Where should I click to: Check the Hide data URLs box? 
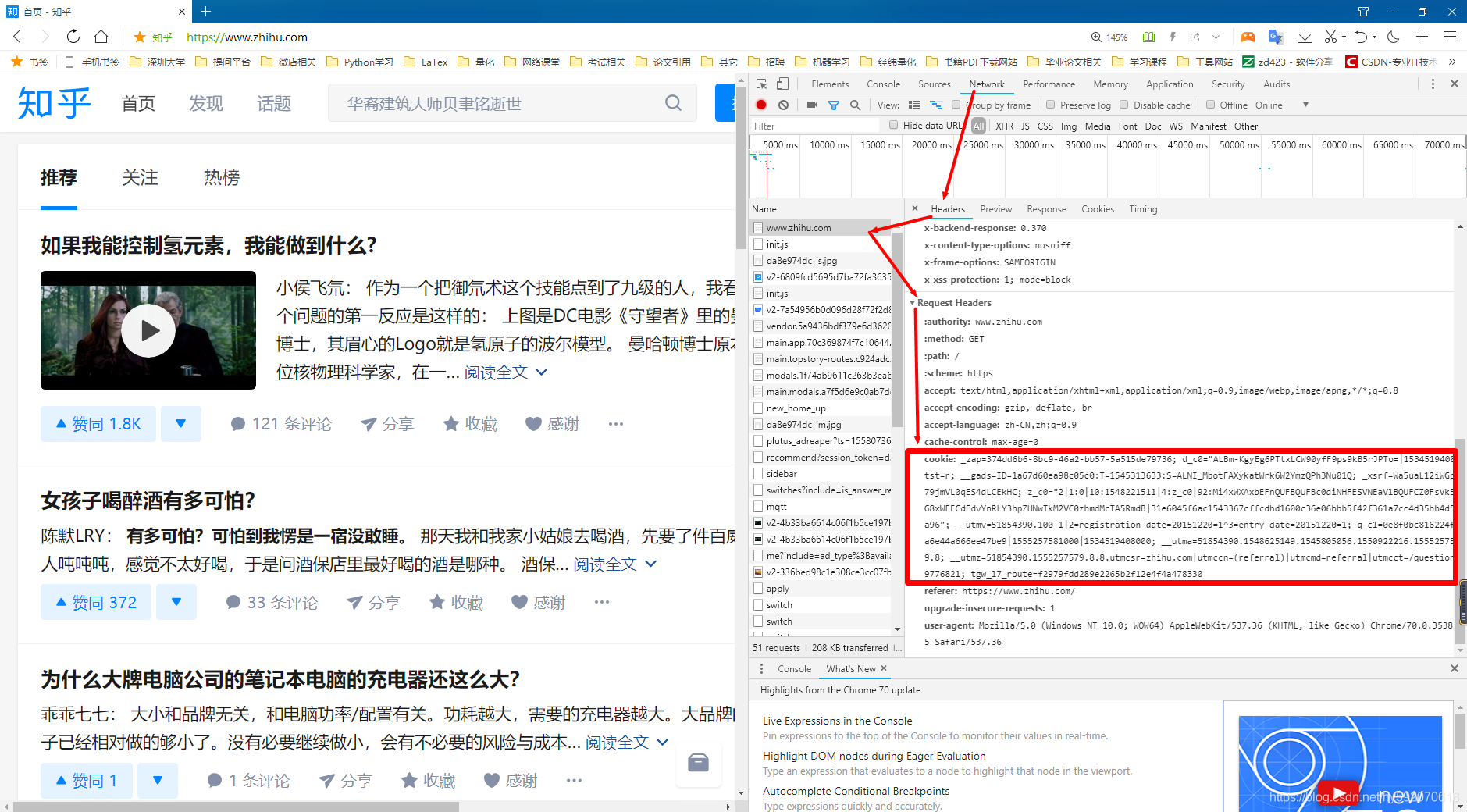[894, 125]
